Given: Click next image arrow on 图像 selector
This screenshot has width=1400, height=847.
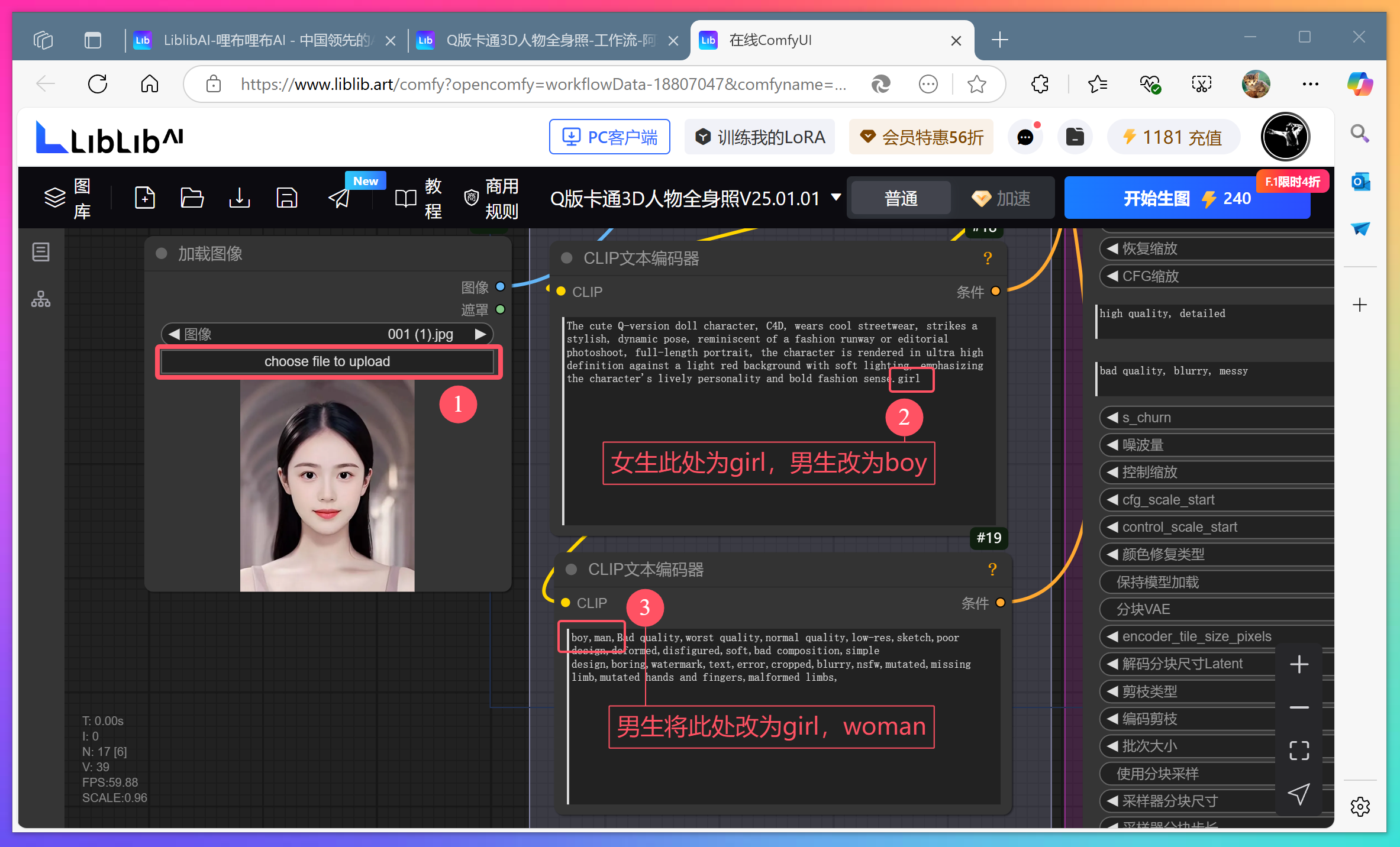Looking at the screenshot, I should 480,334.
